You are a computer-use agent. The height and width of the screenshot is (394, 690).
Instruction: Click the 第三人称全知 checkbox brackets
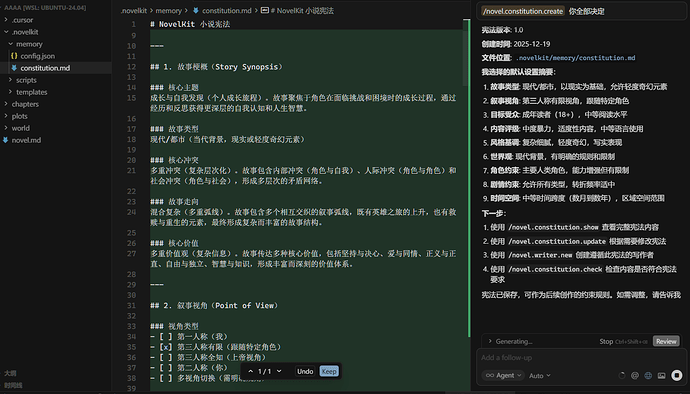(x=166, y=357)
